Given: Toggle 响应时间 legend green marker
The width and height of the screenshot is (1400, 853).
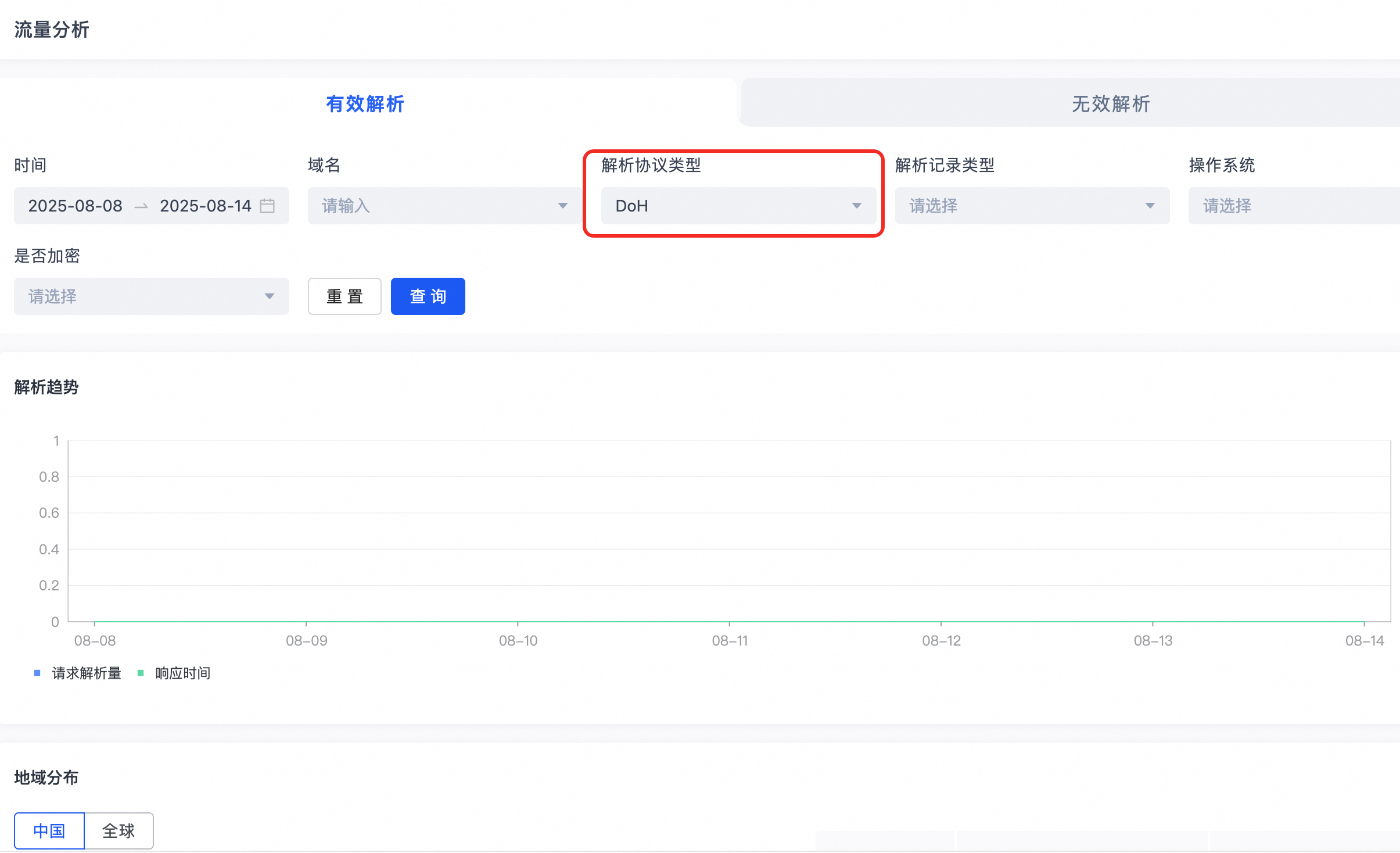Looking at the screenshot, I should [x=141, y=673].
